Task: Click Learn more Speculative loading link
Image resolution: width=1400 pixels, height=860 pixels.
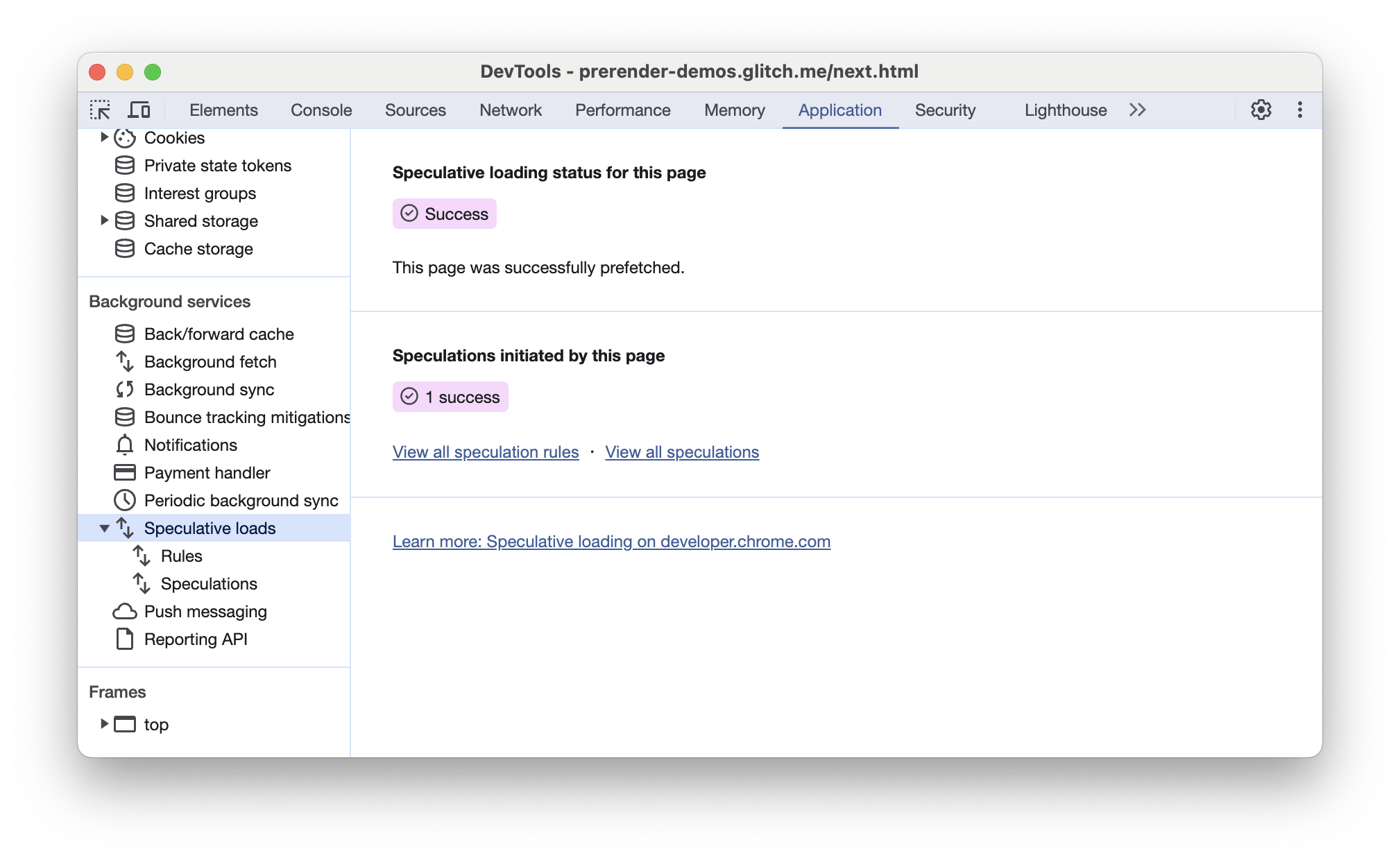Action: point(611,540)
